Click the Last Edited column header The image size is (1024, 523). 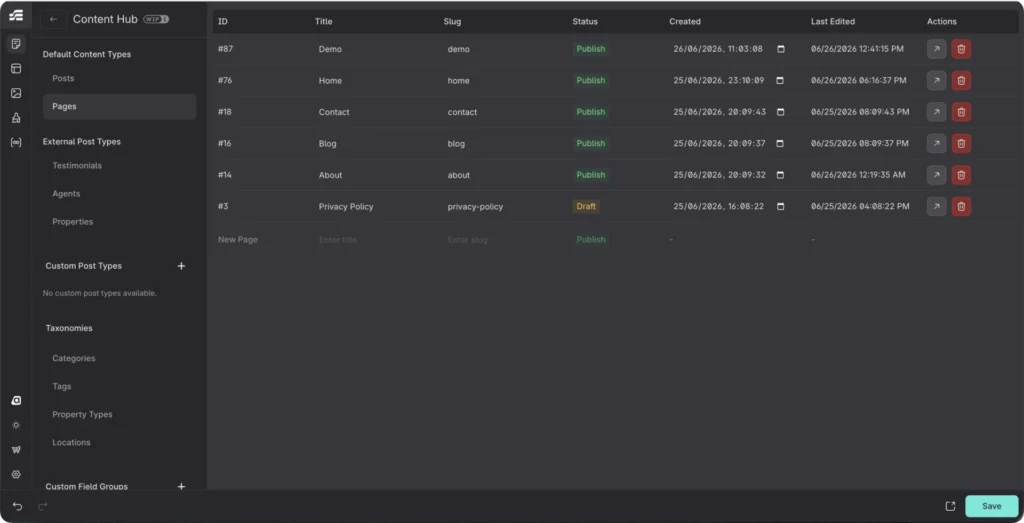tap(833, 22)
